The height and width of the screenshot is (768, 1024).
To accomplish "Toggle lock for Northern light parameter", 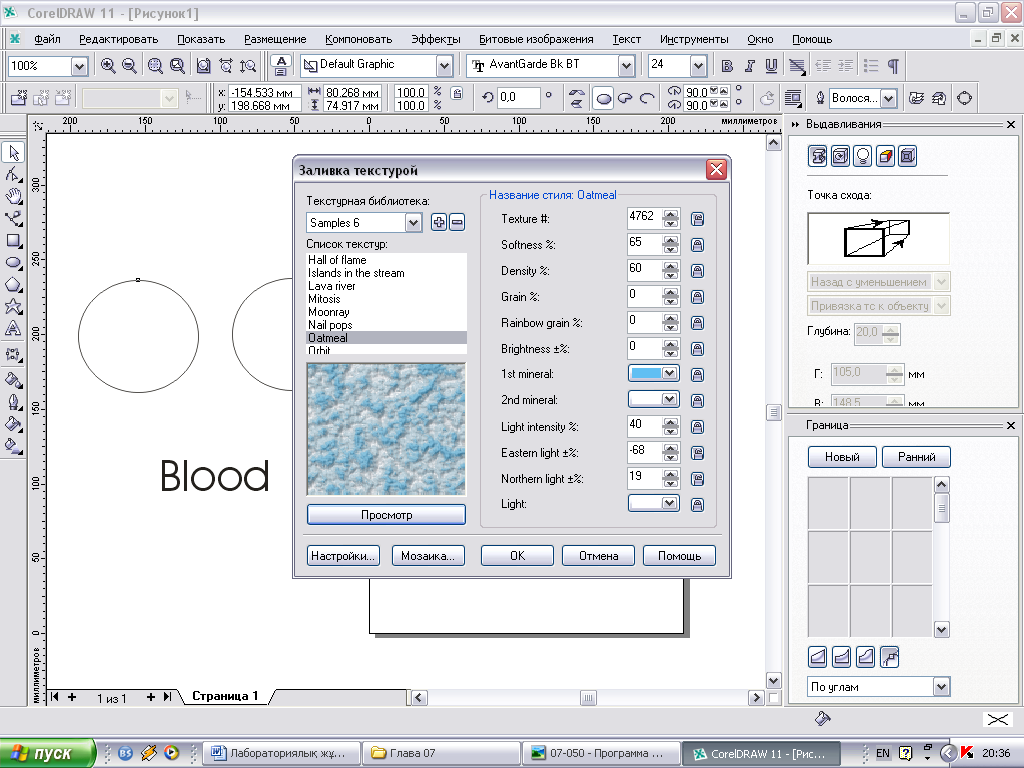I will pyautogui.click(x=697, y=479).
